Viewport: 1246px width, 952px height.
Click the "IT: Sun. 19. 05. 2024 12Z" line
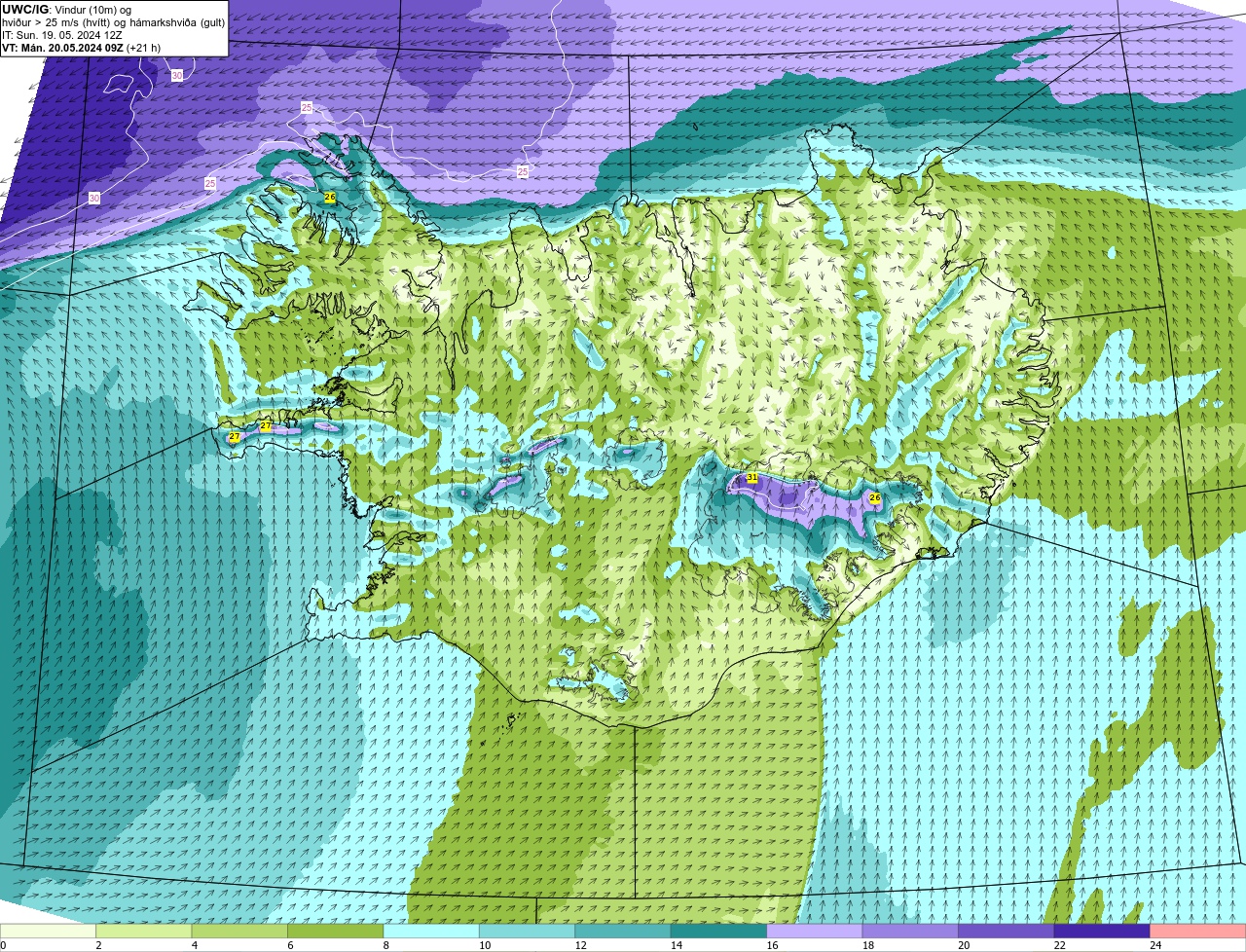(61, 35)
